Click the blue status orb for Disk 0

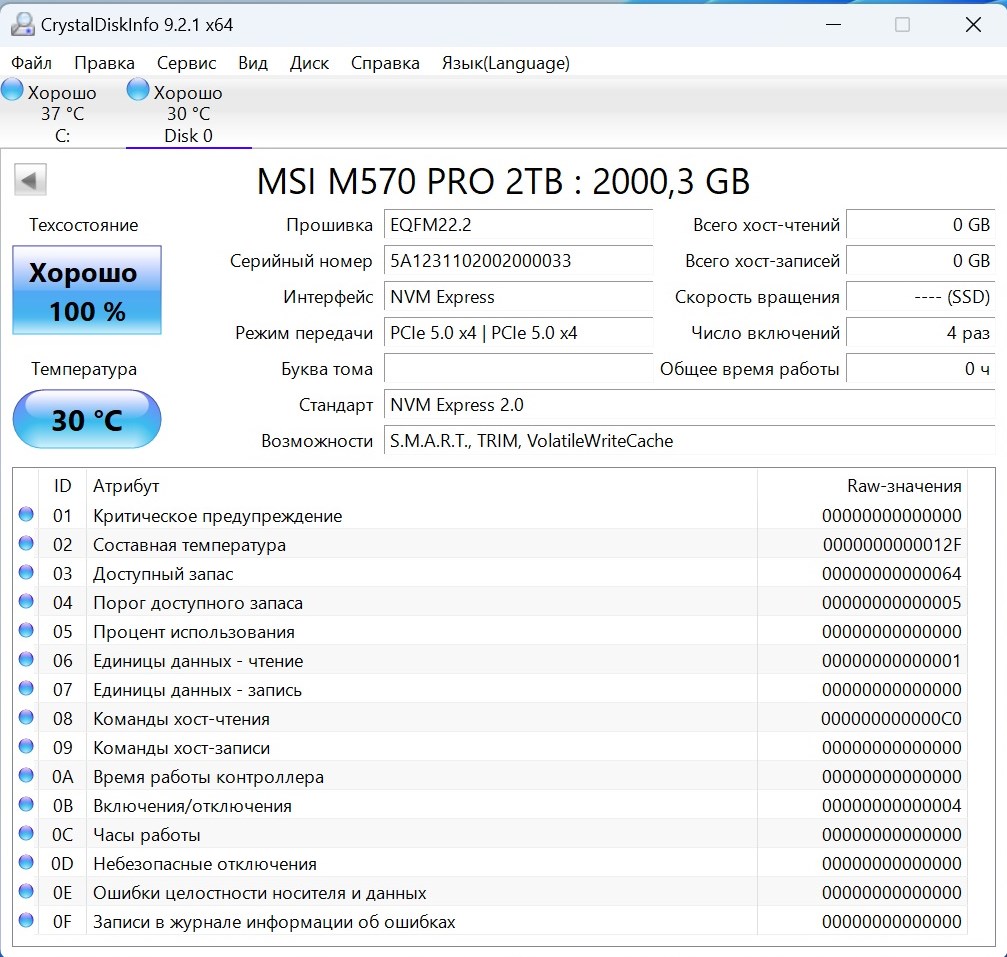(x=138, y=91)
